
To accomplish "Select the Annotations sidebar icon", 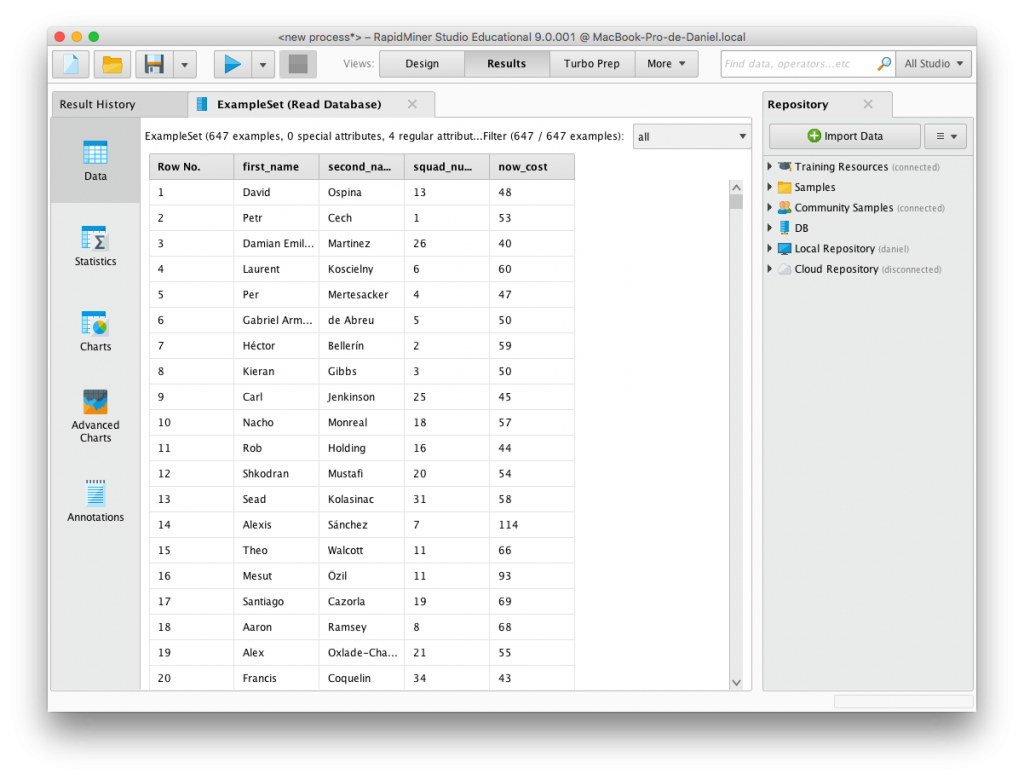I will click(x=95, y=501).
